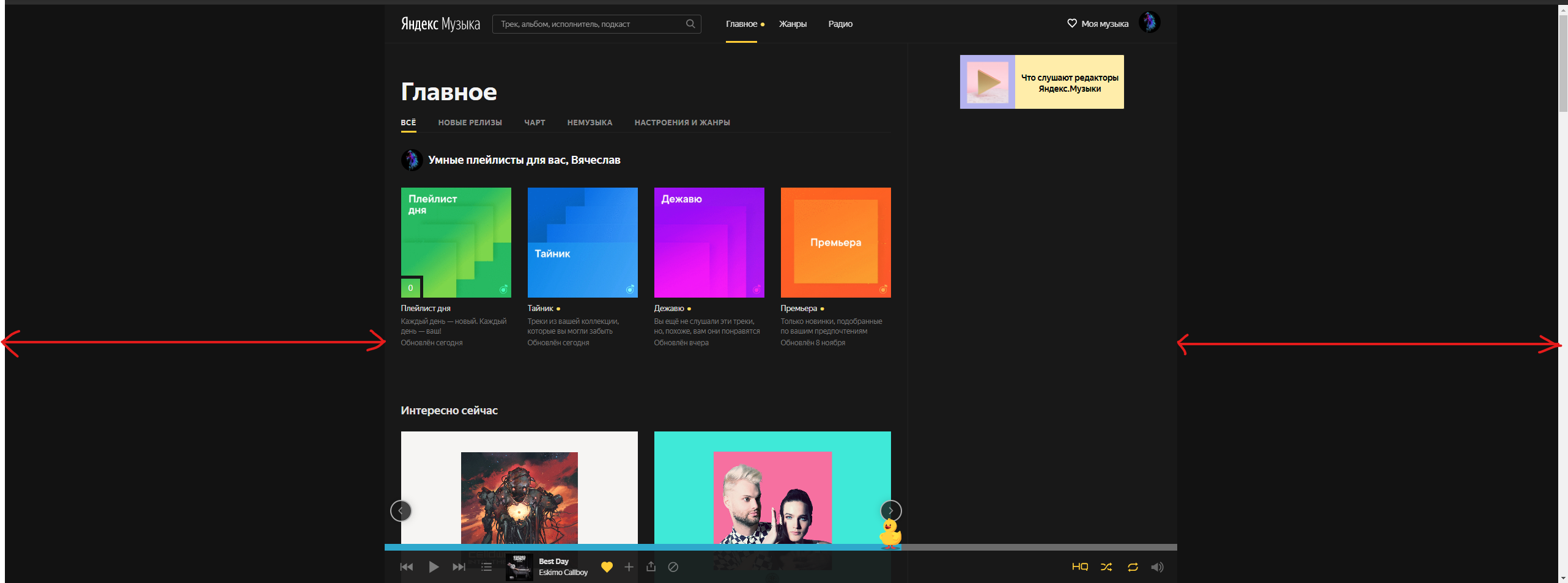This screenshot has width=1568, height=583.
Task: Open Моя музыка link
Action: tap(1104, 24)
